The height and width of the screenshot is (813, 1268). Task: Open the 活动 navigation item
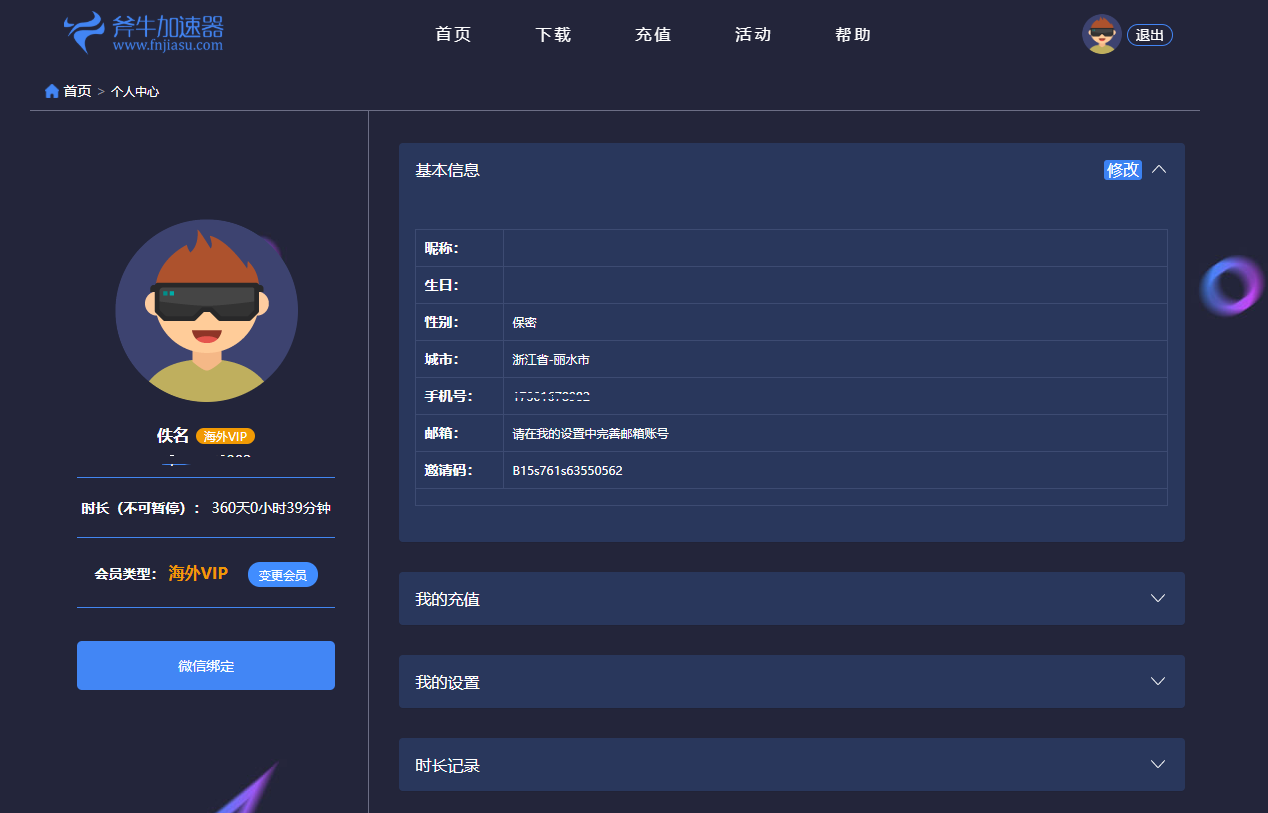tap(753, 35)
